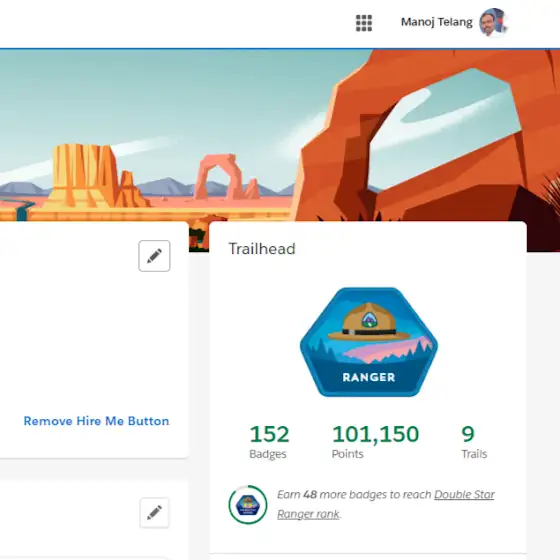Click the ranger hat on the badge
The height and width of the screenshot is (560, 560).
pyautogui.click(x=369, y=322)
